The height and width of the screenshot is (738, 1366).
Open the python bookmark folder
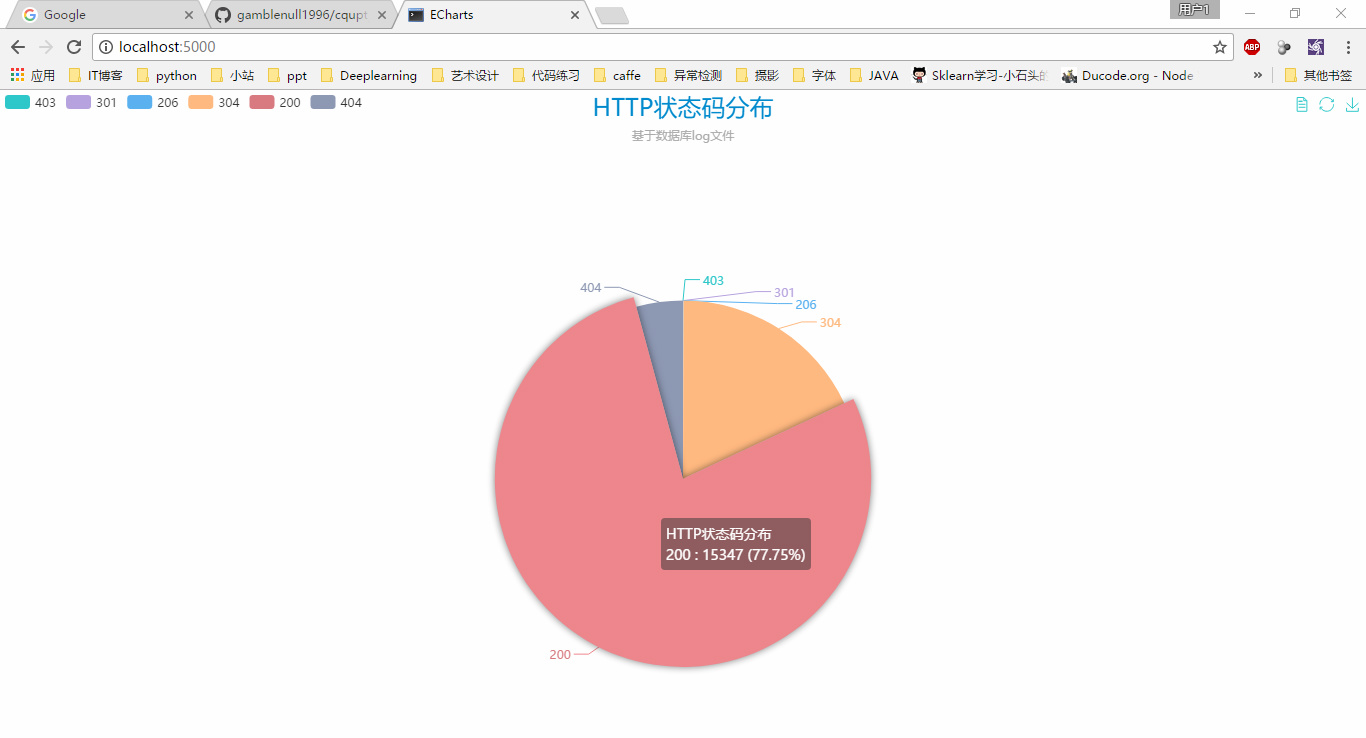click(x=167, y=75)
